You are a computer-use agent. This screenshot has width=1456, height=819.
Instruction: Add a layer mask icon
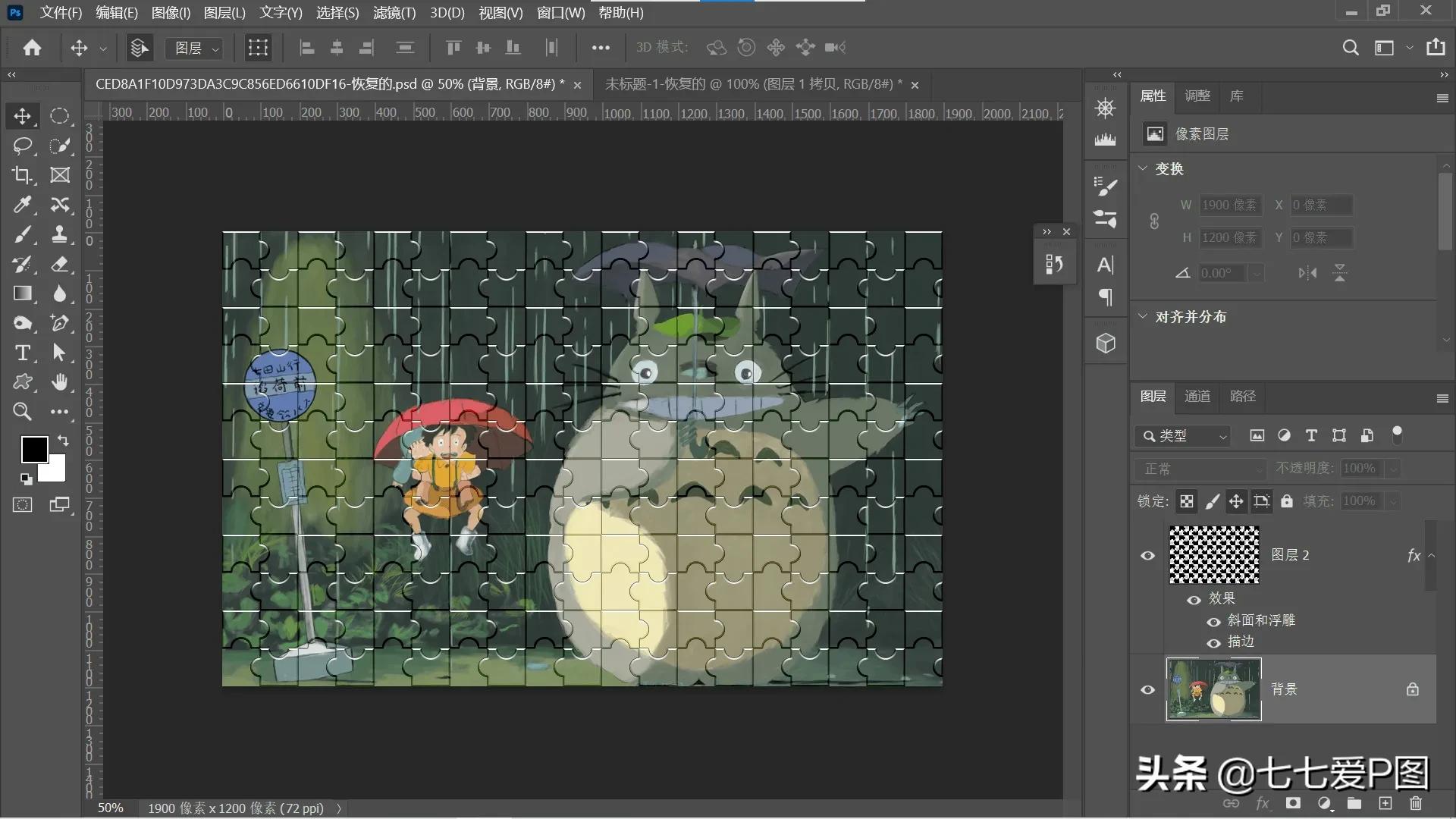tap(1293, 803)
